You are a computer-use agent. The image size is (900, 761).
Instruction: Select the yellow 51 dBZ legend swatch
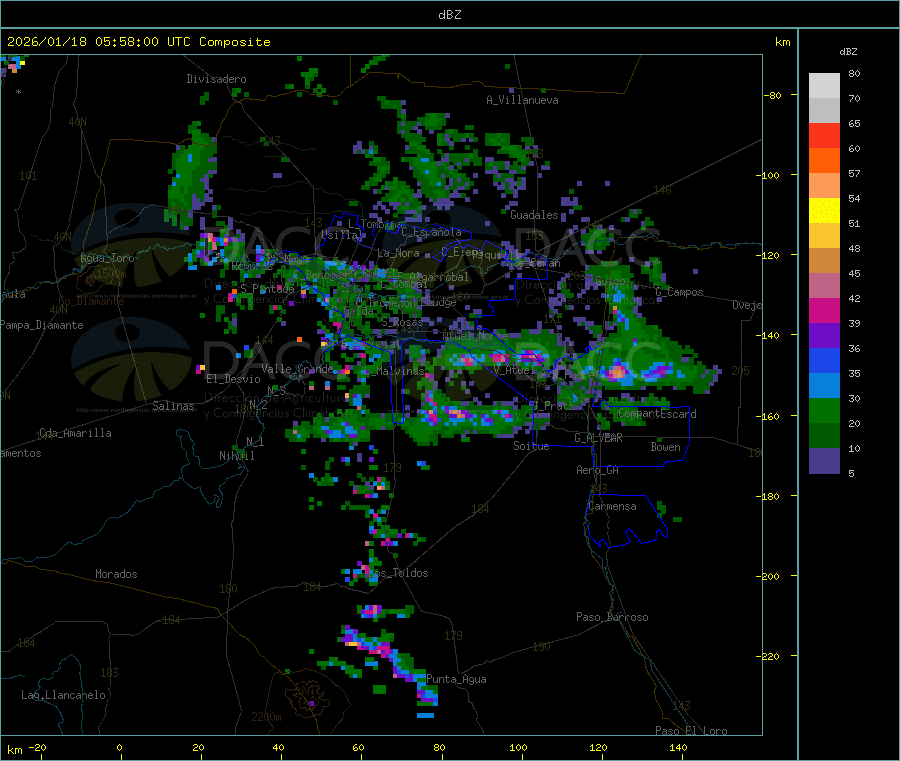tap(824, 211)
